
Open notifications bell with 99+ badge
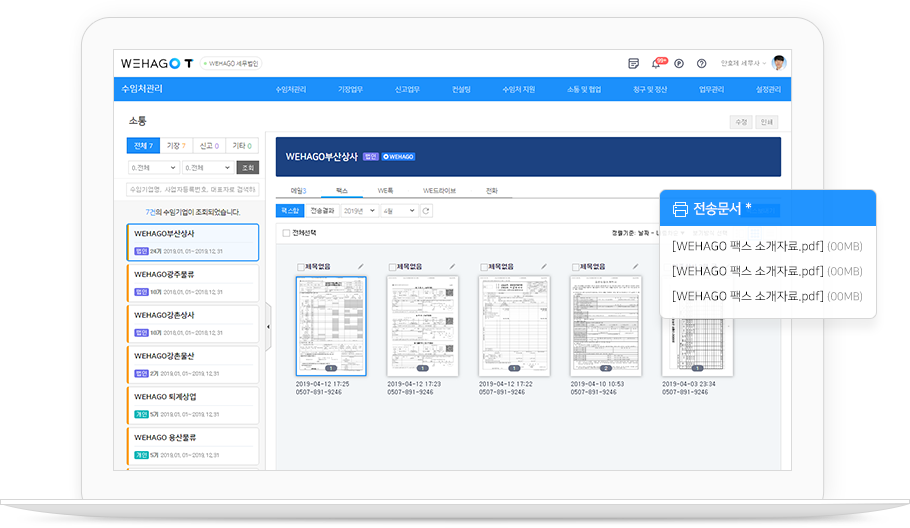[x=658, y=63]
